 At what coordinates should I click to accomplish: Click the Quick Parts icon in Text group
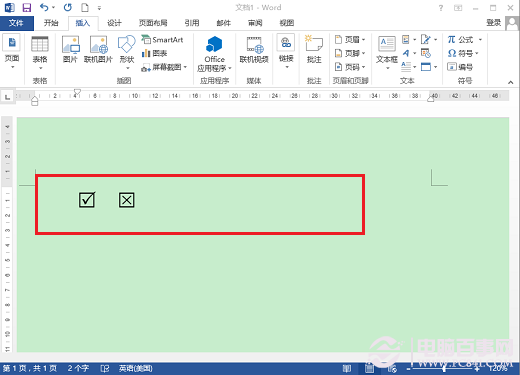[x=406, y=40]
